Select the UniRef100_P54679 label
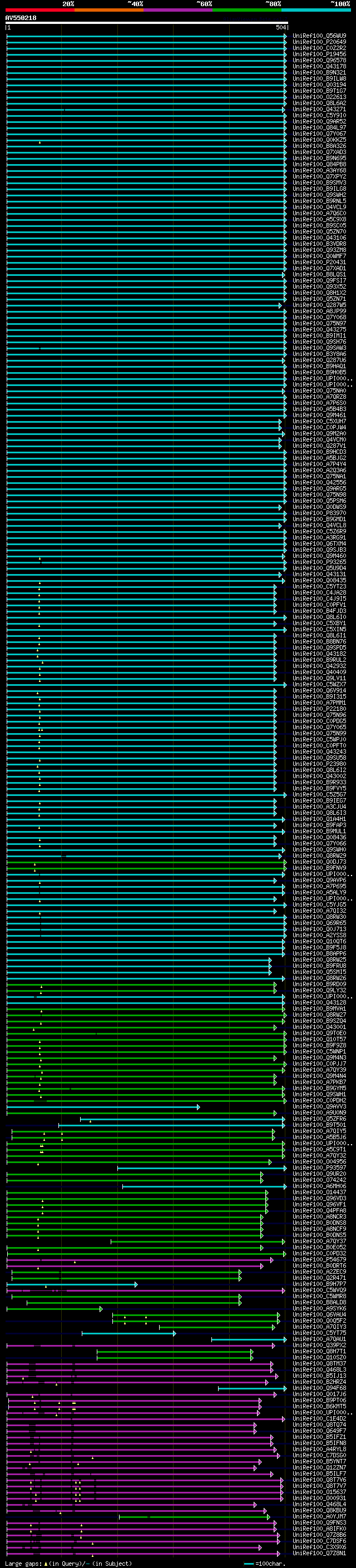356x1568 pixels. tap(319, 1260)
